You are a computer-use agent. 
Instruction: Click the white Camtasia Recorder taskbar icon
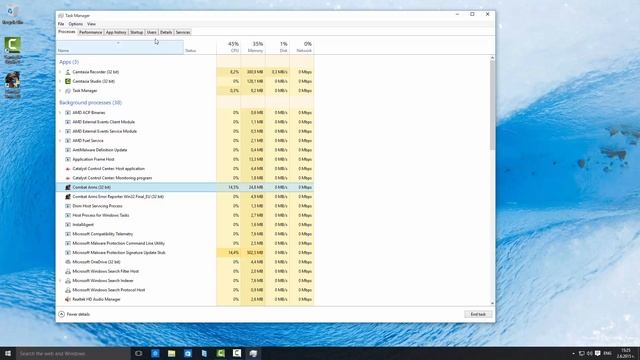coord(237,353)
